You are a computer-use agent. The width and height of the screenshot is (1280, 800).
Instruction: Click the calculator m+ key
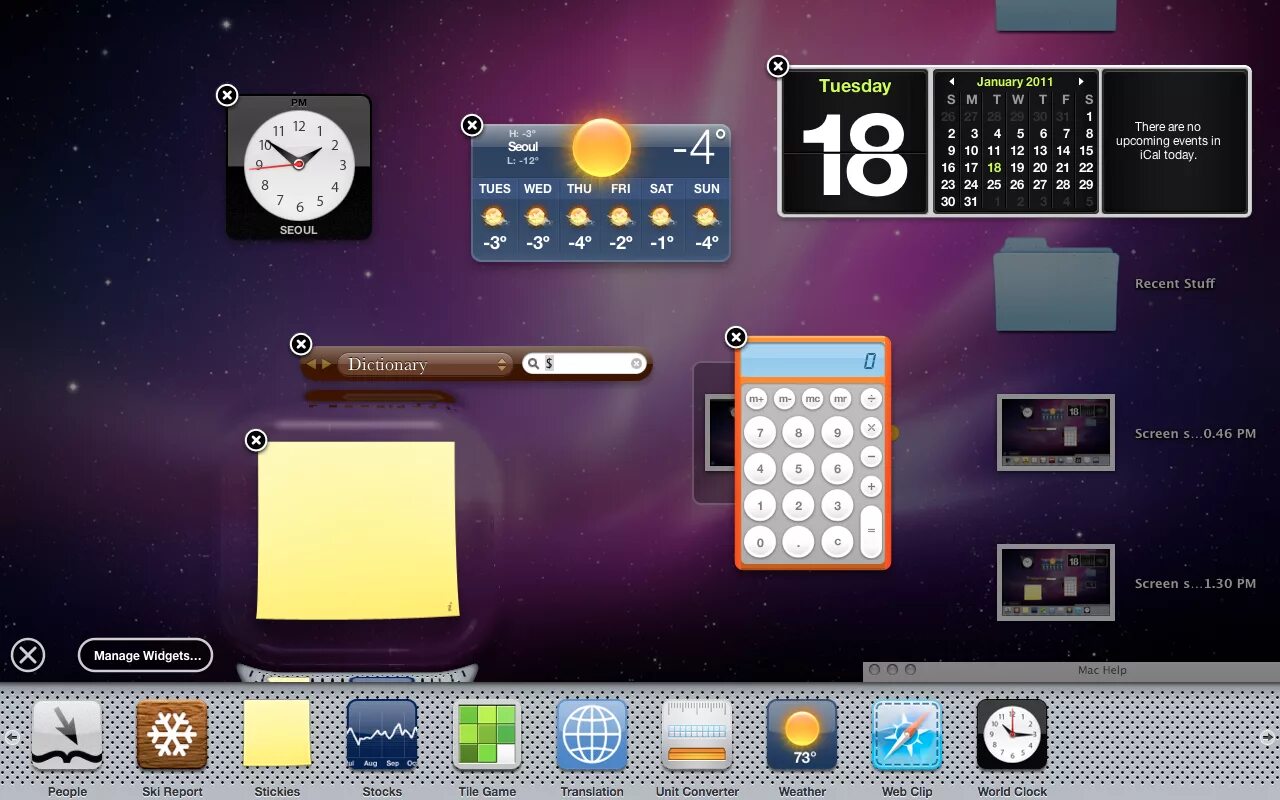coord(756,399)
